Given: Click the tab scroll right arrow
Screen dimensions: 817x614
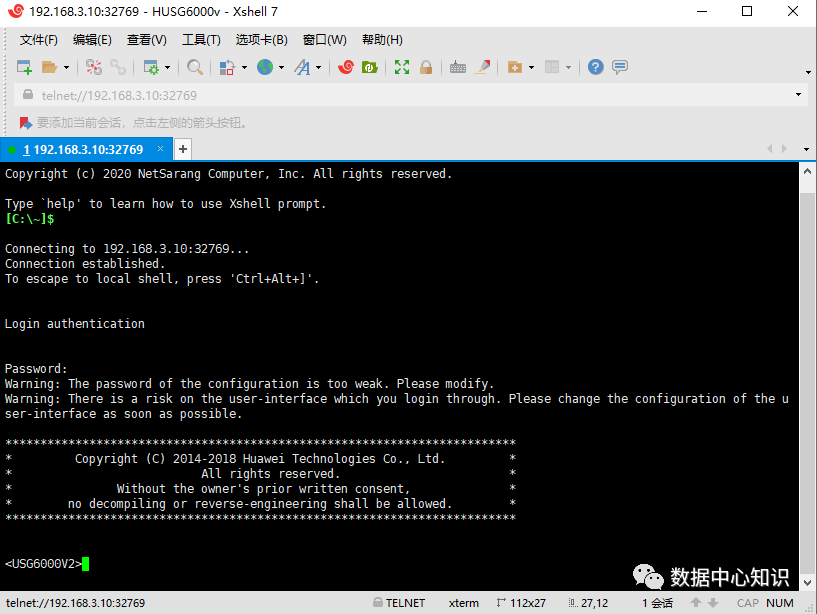Looking at the screenshot, I should (x=784, y=149).
